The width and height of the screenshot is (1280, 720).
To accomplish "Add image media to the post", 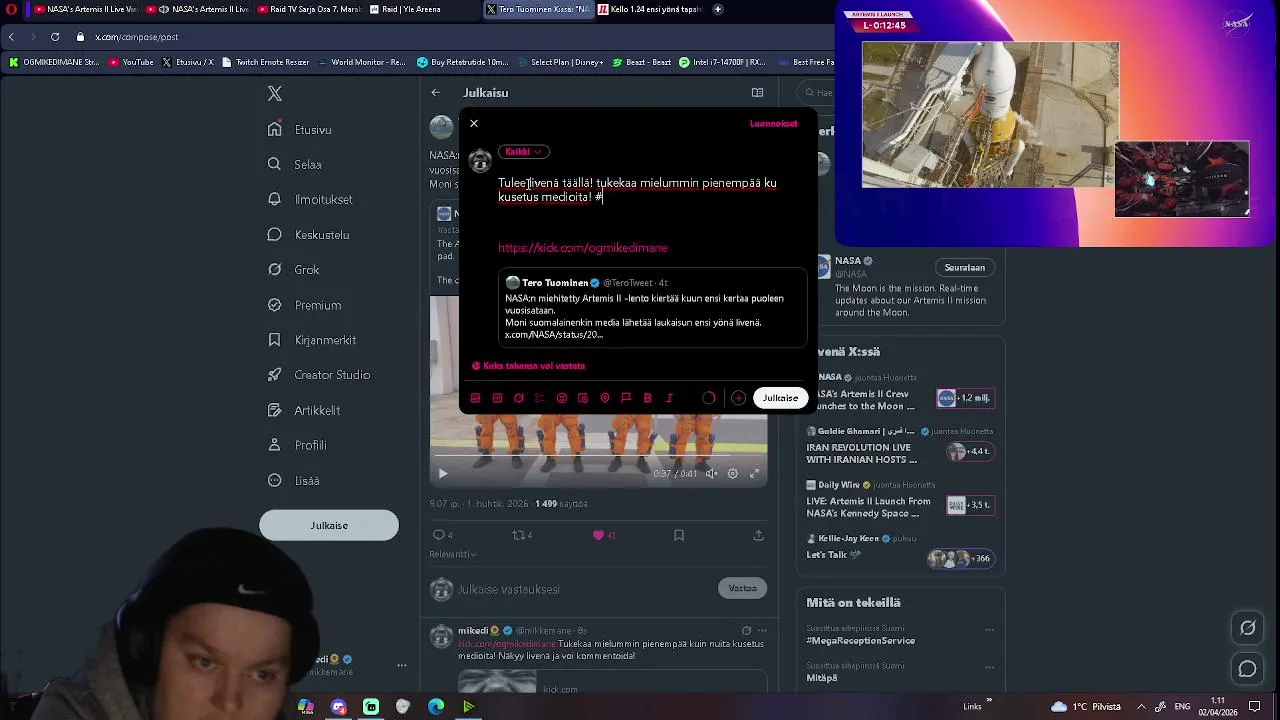I will pyautogui.click(x=476, y=398).
